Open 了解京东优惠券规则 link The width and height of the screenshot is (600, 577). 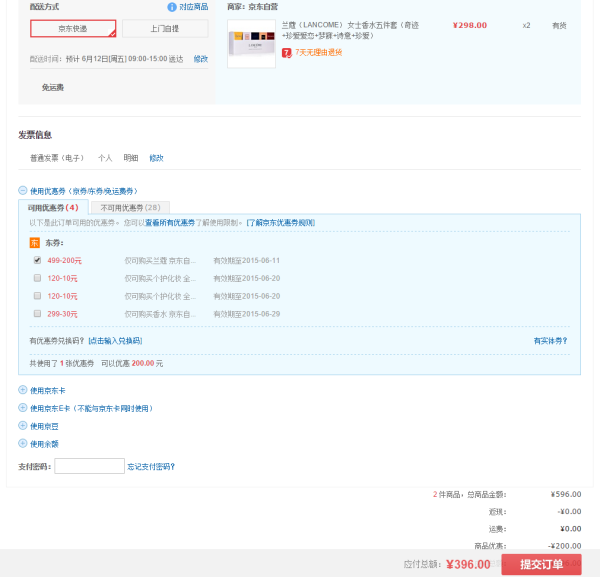coord(280,223)
